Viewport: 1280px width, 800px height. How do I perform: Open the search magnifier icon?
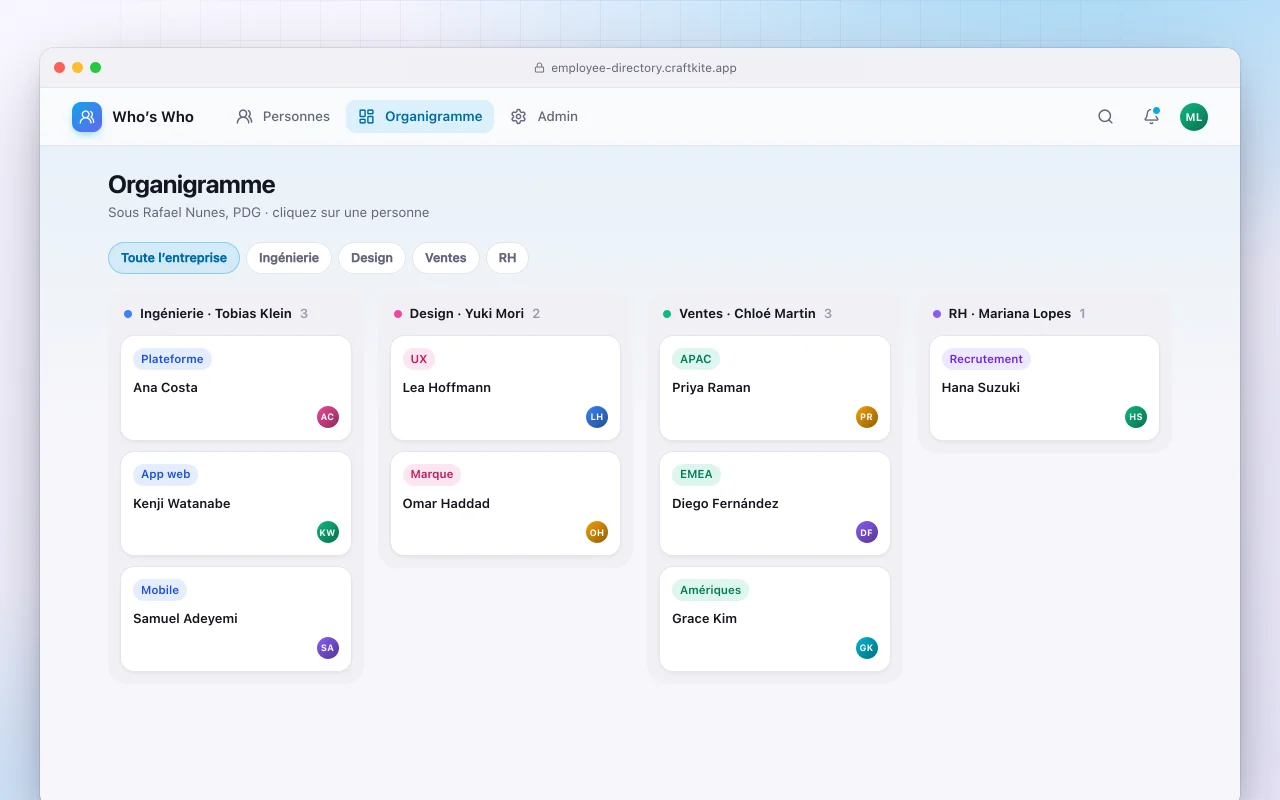click(1105, 117)
